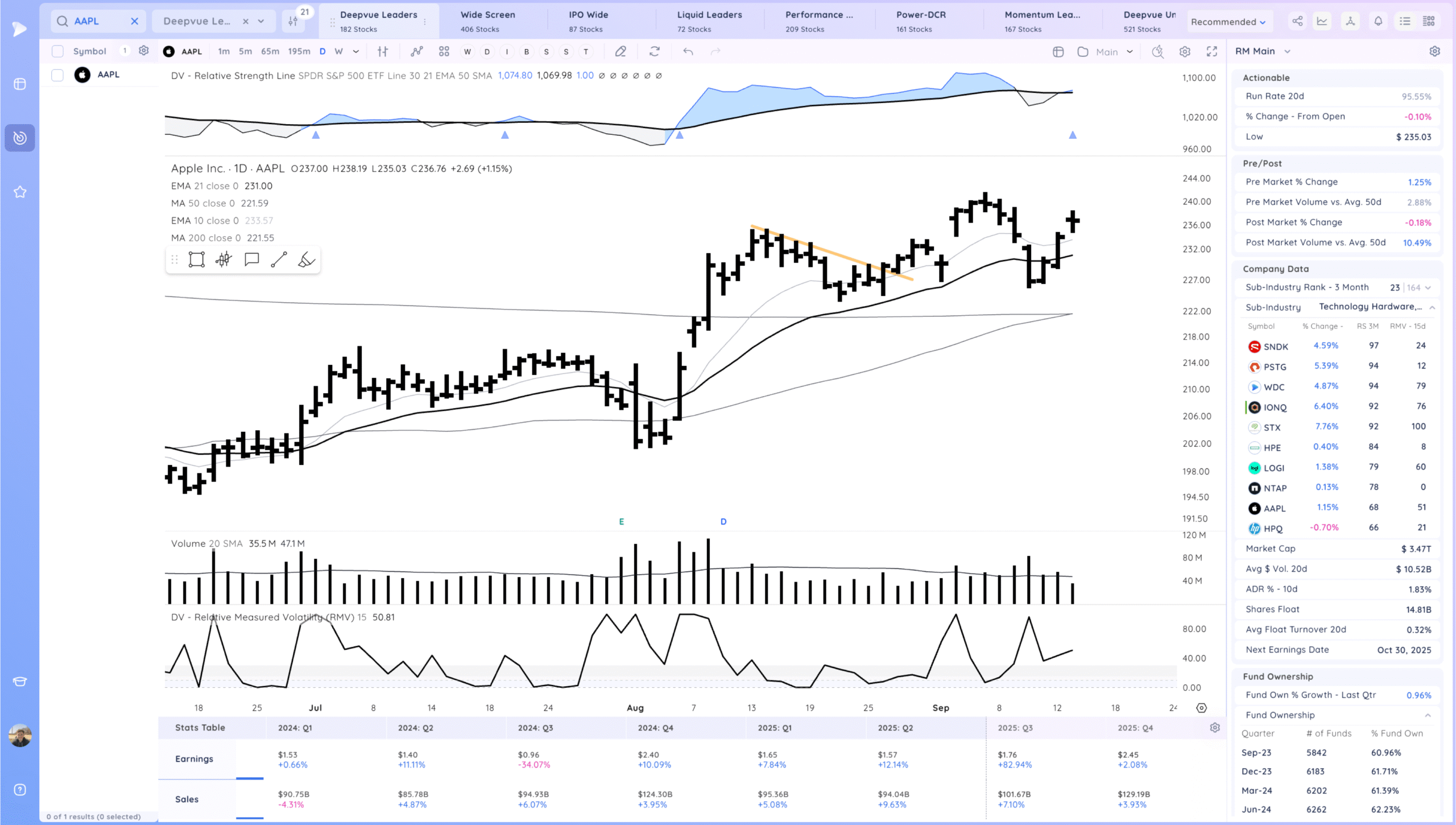
Task: Open the Deepvue Leaders tab options menu
Action: [425, 22]
